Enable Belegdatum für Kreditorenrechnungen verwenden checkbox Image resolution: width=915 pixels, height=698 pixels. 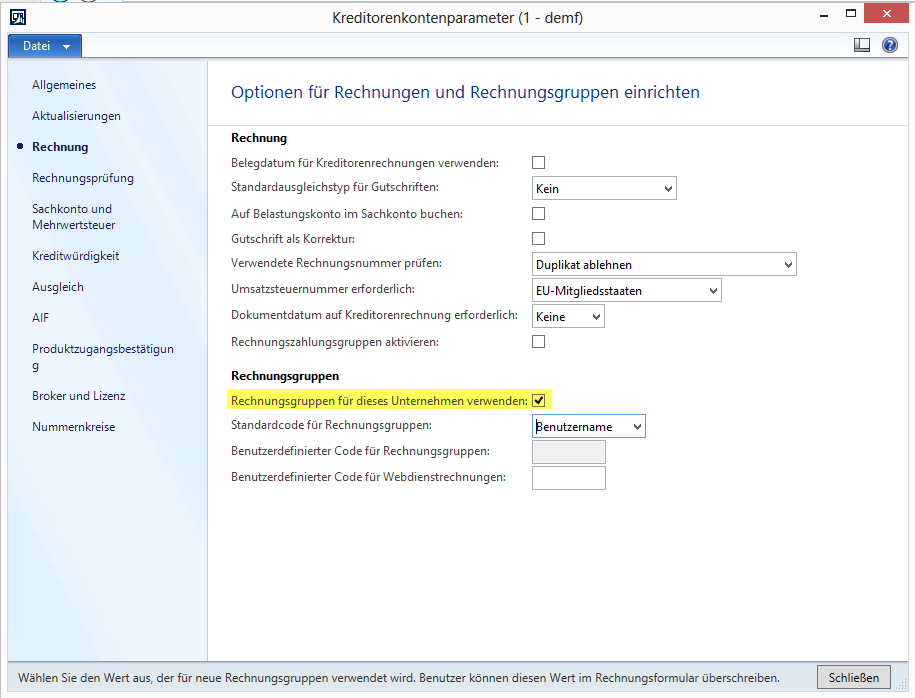[x=538, y=162]
